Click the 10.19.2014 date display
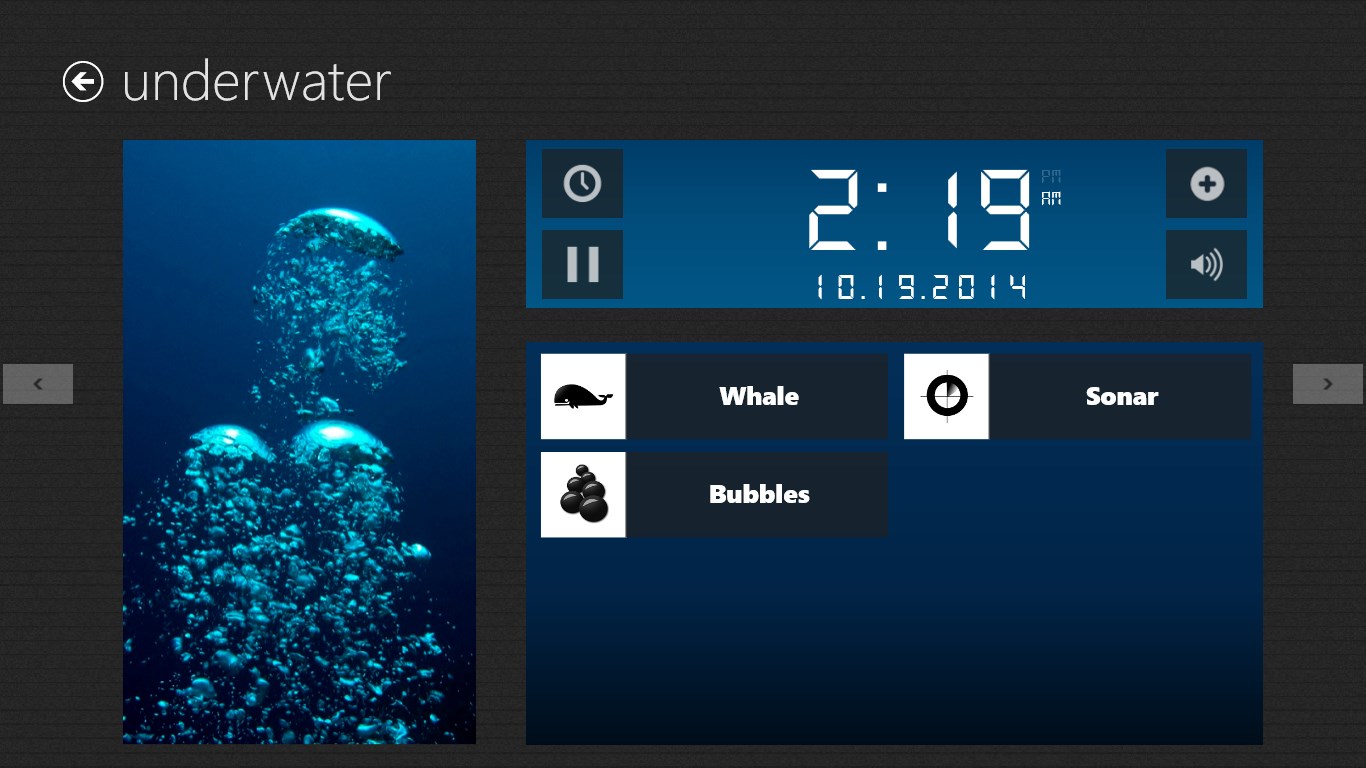 coord(921,287)
